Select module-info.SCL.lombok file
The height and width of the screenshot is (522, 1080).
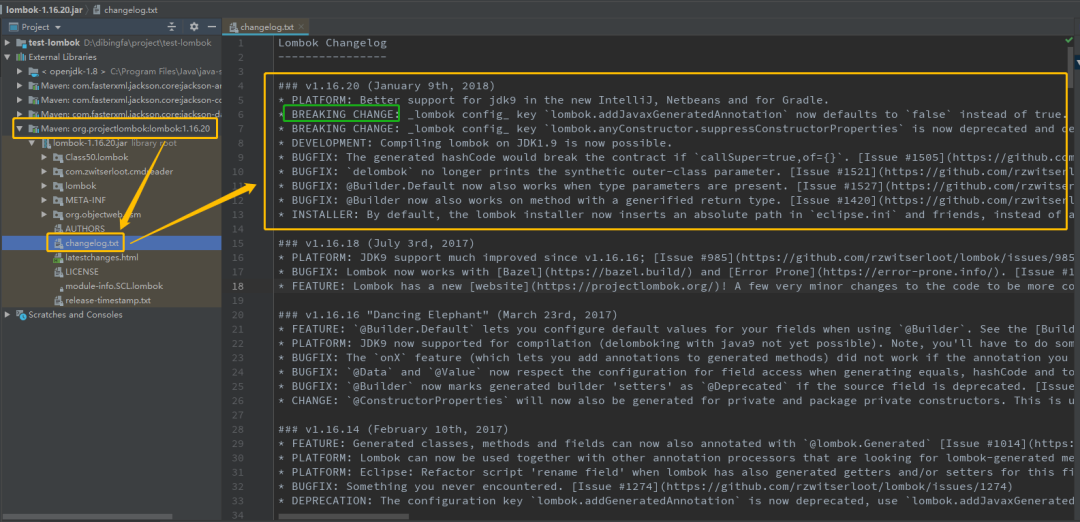pos(111,286)
